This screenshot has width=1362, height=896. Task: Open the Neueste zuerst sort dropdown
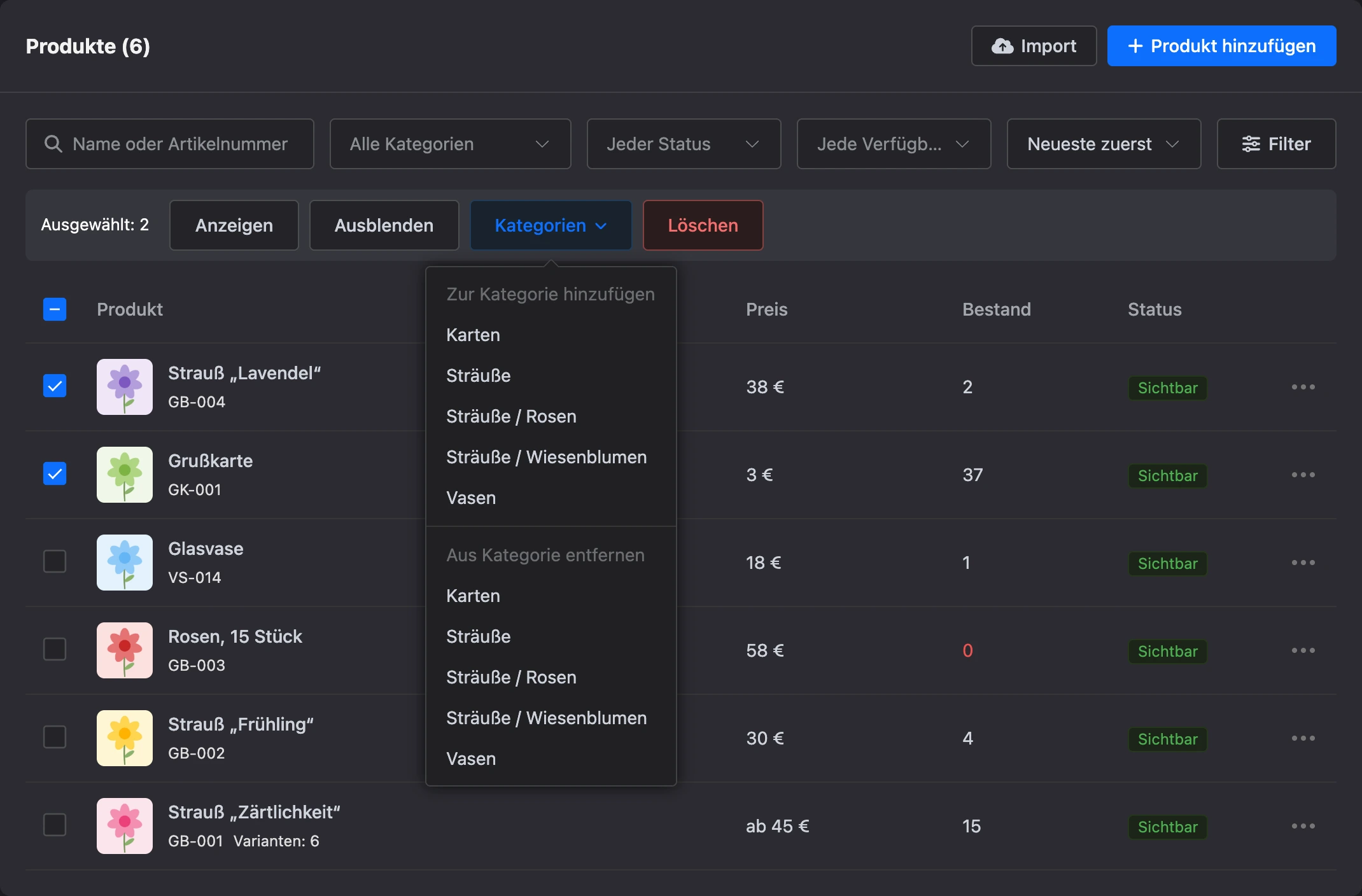[x=1104, y=144]
